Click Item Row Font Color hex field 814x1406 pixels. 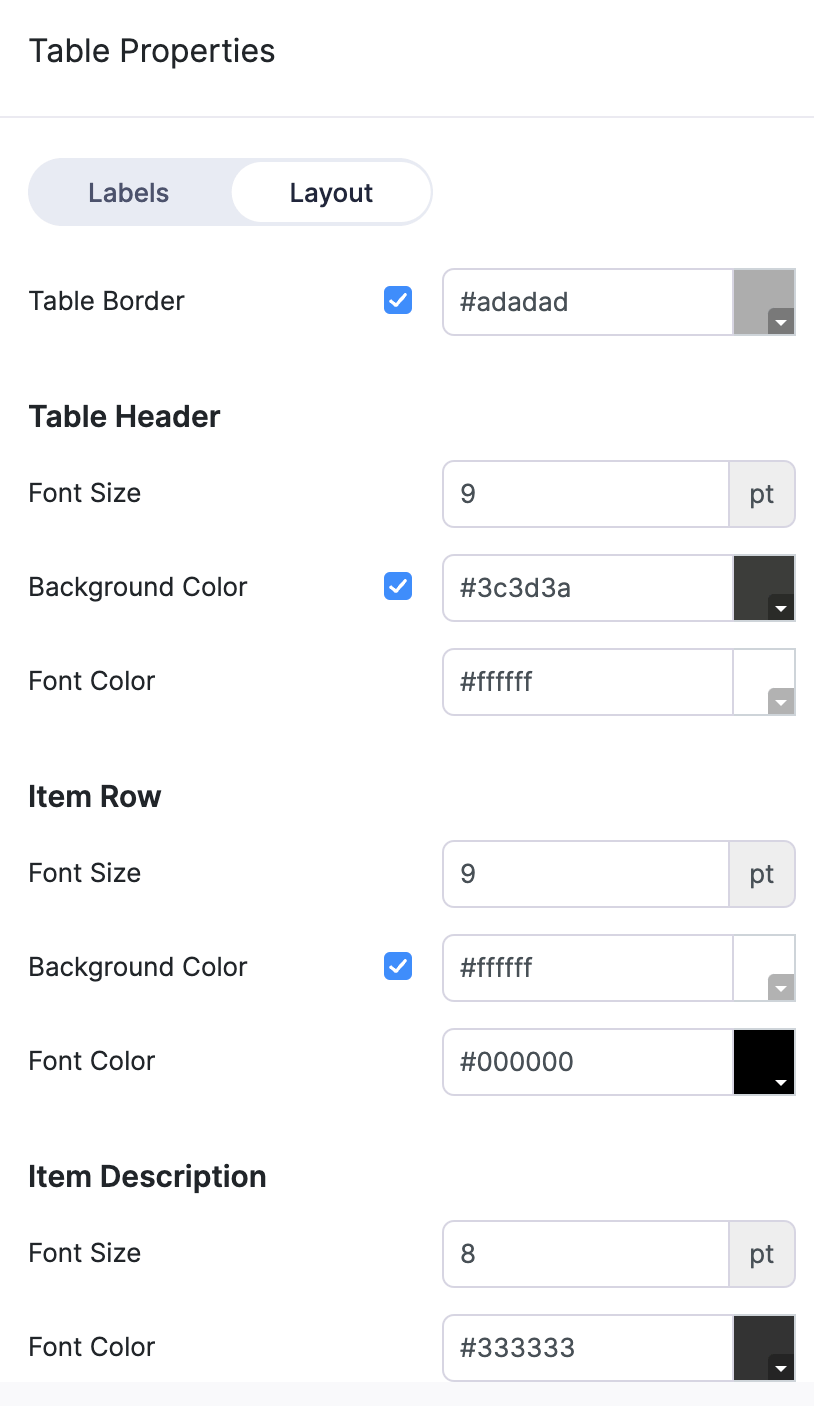pos(588,1062)
